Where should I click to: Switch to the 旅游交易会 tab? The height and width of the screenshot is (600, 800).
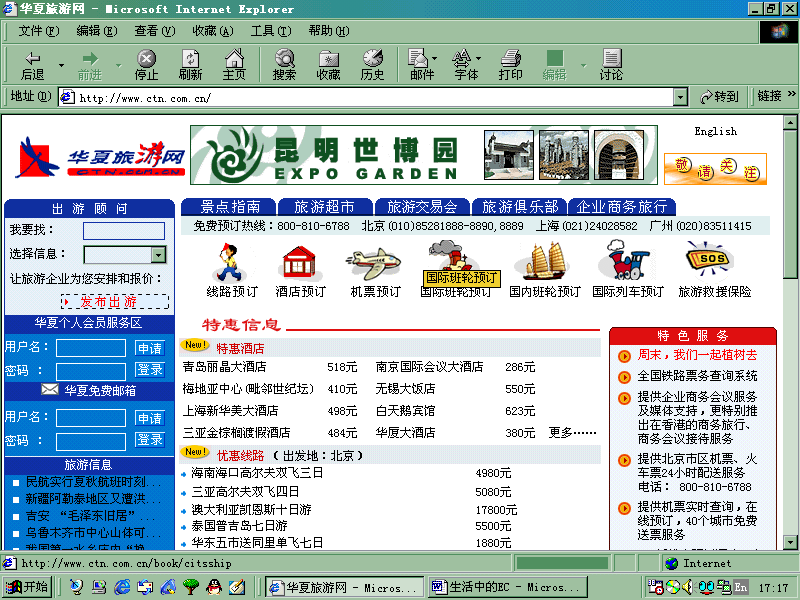click(422, 207)
